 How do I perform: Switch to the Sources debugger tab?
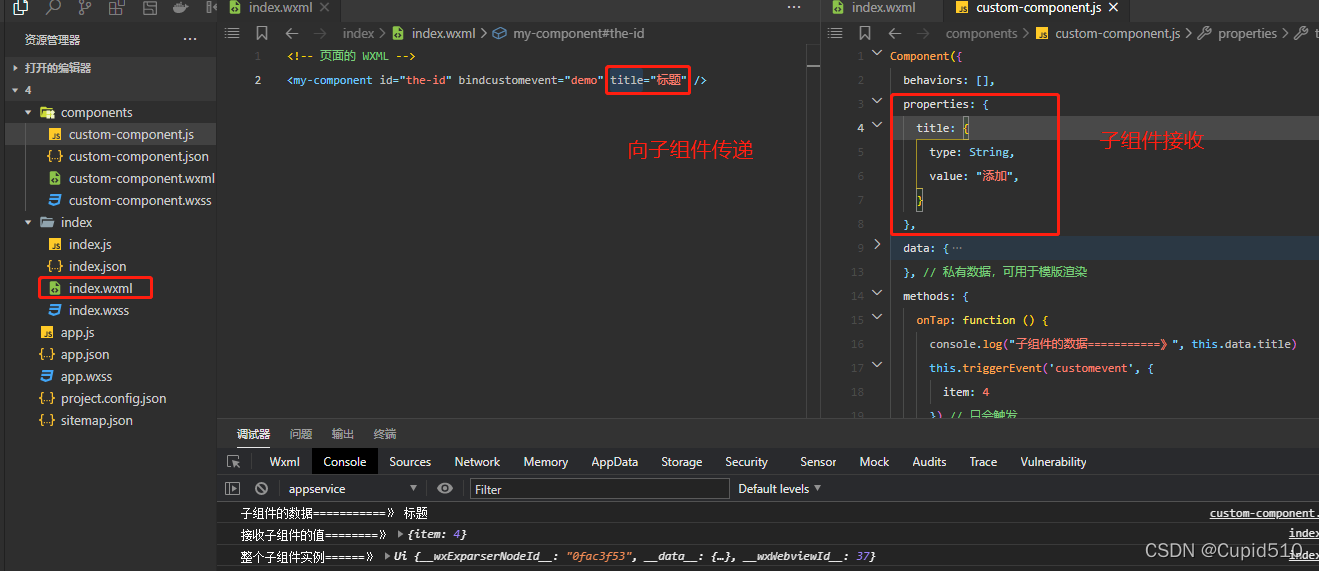click(410, 462)
